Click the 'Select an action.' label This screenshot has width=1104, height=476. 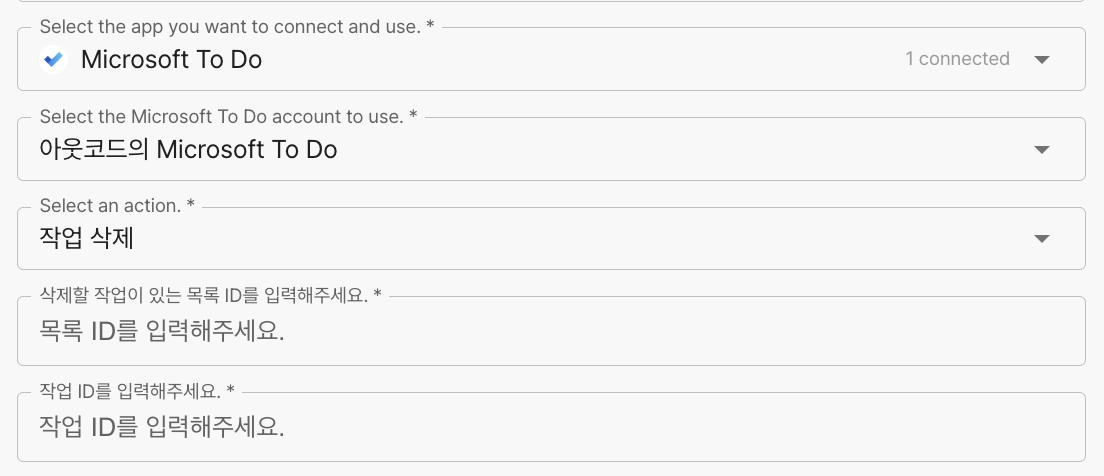point(117,205)
